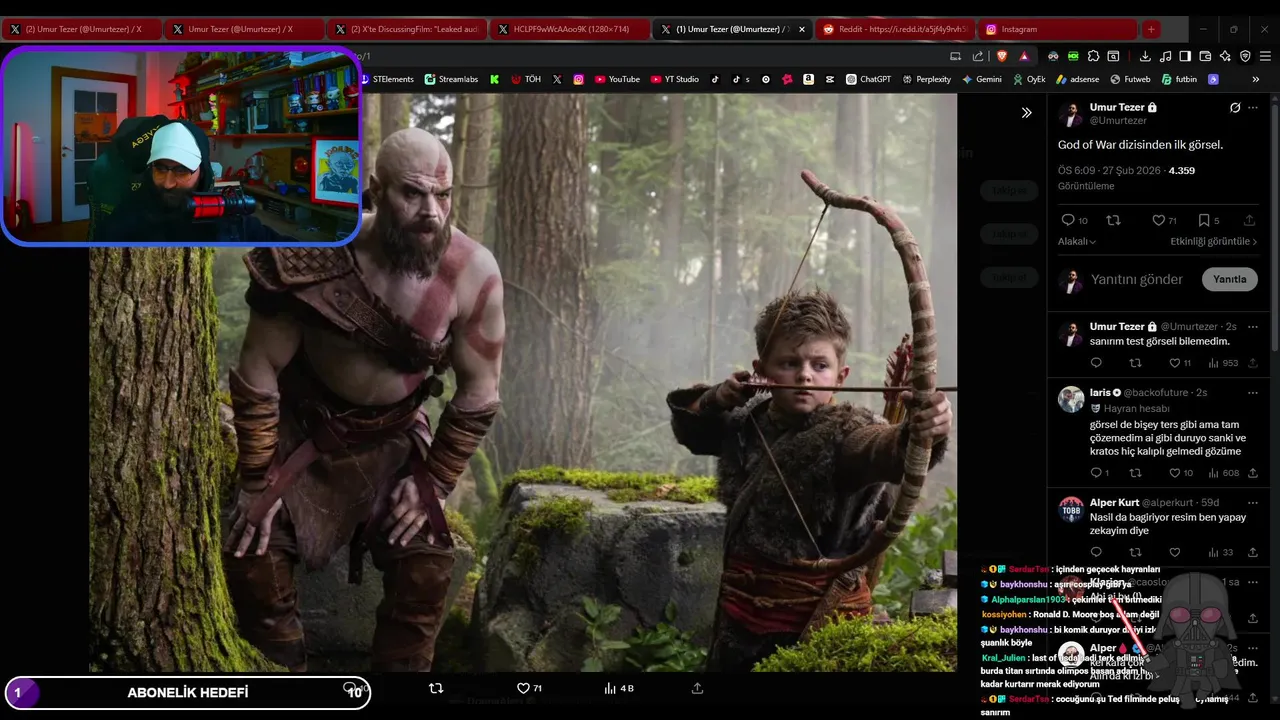Screen dimensions: 1280x720
Task: Like the laris reply with 10 likes
Action: 1180,473
